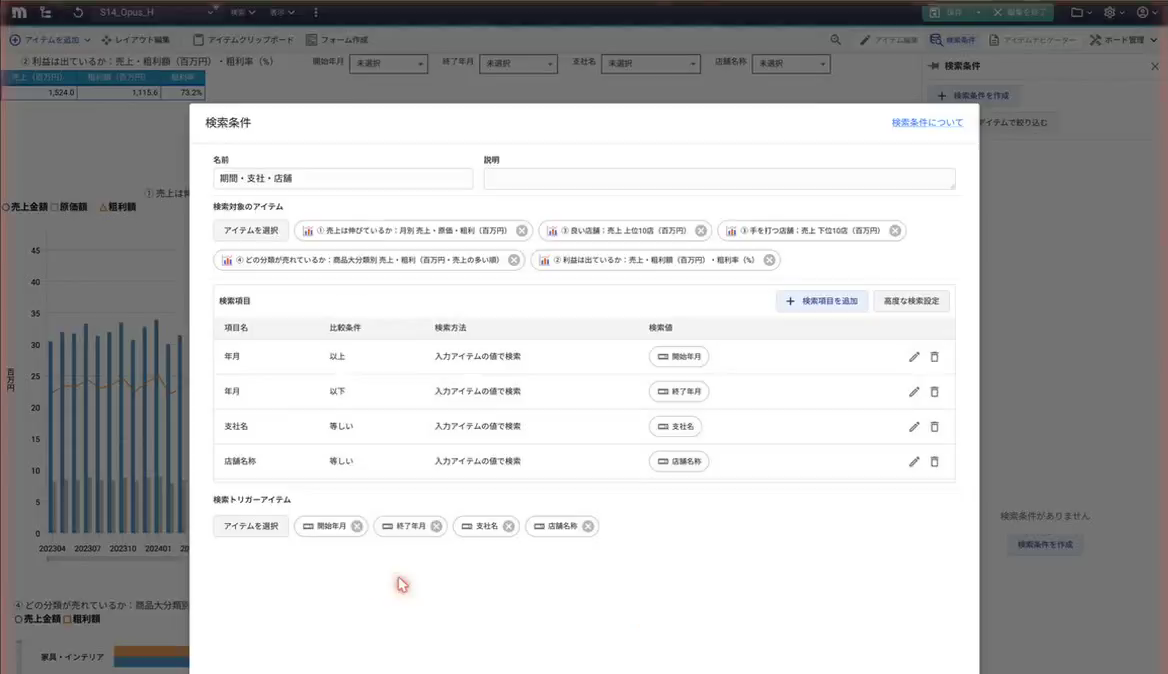Delete the 支社名 search row

point(934,427)
